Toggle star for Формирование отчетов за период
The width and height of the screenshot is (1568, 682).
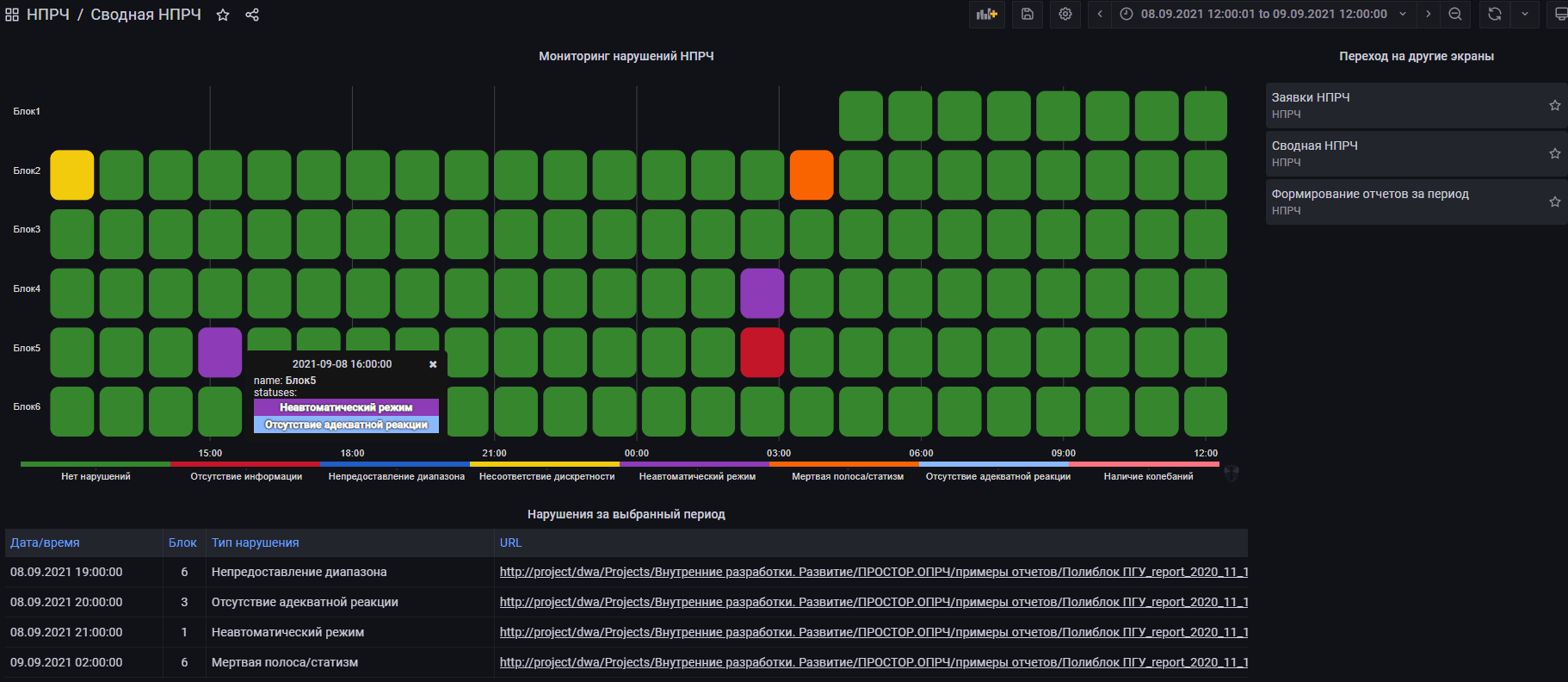[1554, 201]
